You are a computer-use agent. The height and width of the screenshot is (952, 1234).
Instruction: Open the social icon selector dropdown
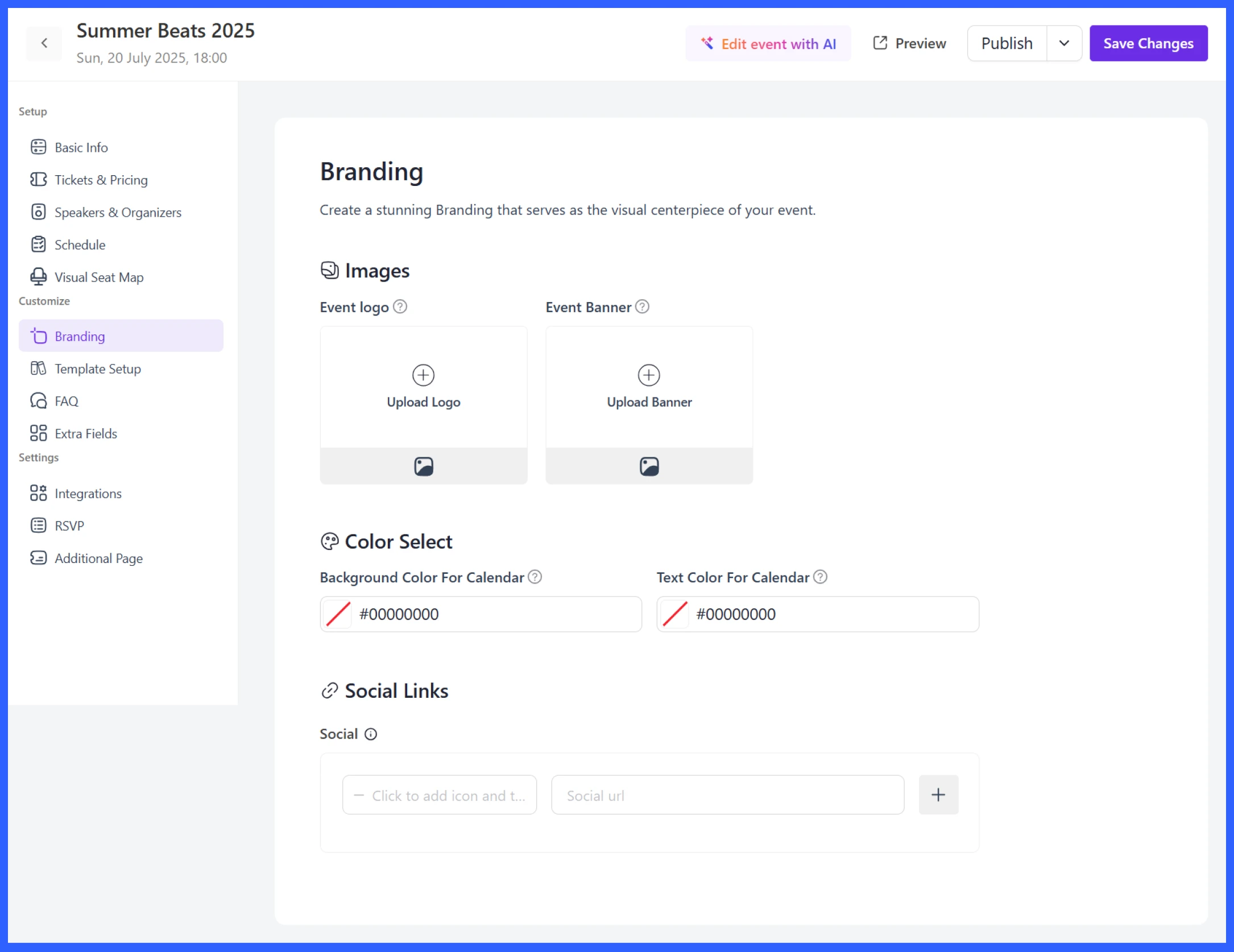pos(440,795)
